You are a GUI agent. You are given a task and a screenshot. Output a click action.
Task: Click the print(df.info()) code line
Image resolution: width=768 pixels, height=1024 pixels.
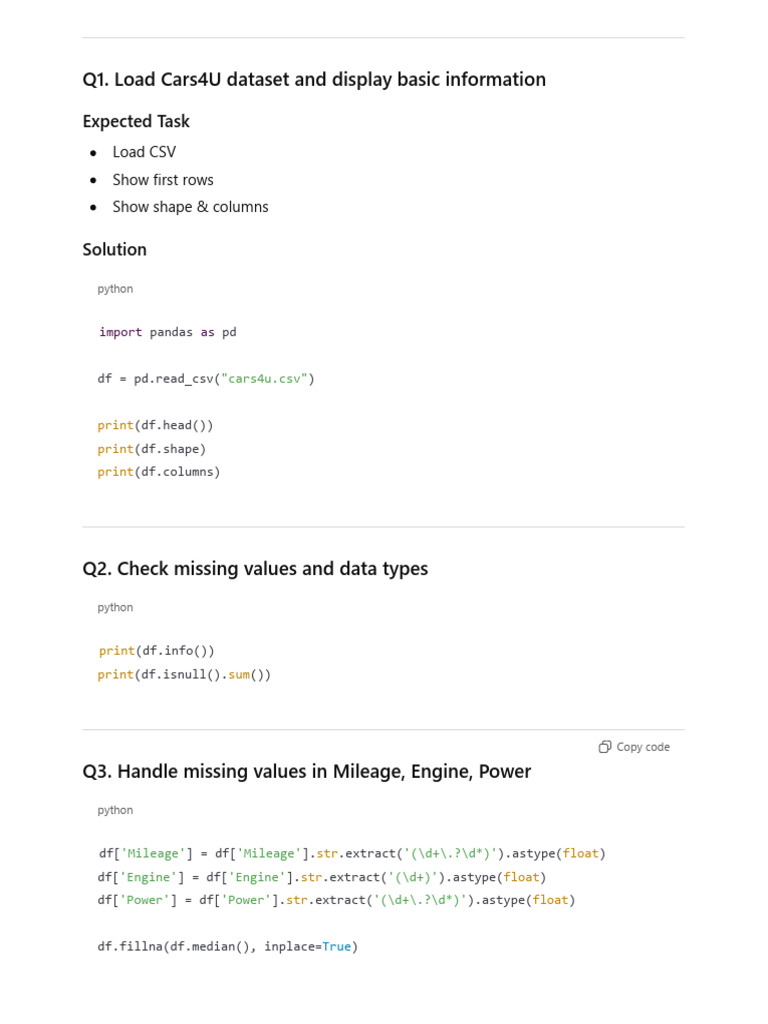coord(156,651)
